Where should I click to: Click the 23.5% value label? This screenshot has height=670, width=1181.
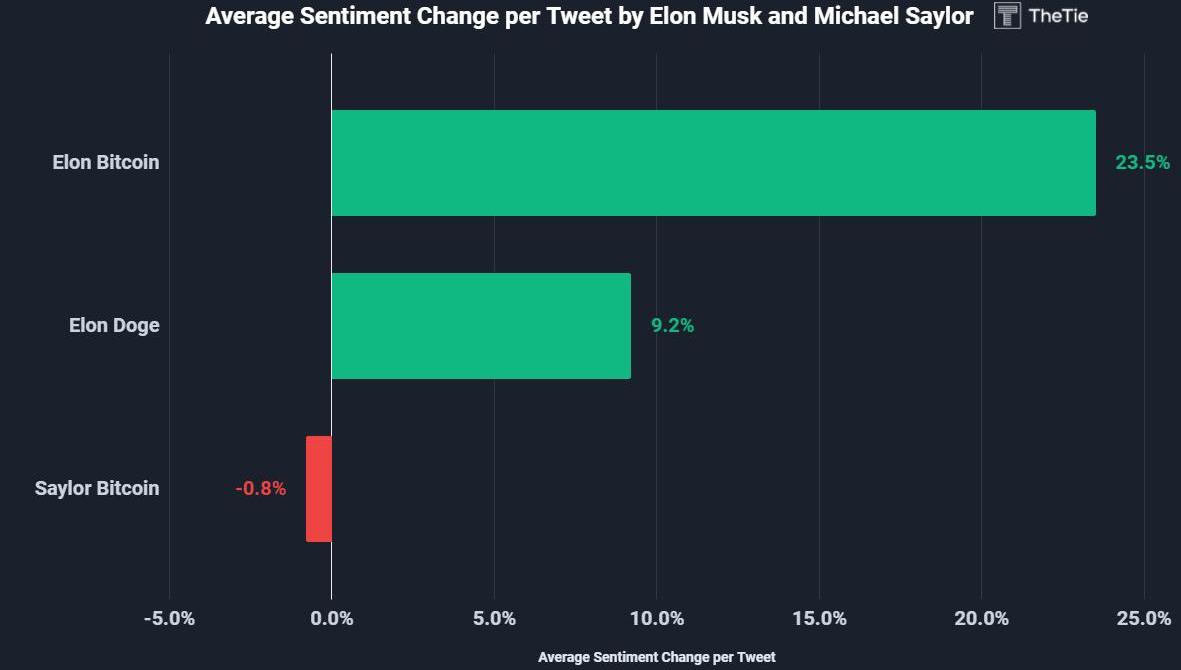click(x=1142, y=163)
